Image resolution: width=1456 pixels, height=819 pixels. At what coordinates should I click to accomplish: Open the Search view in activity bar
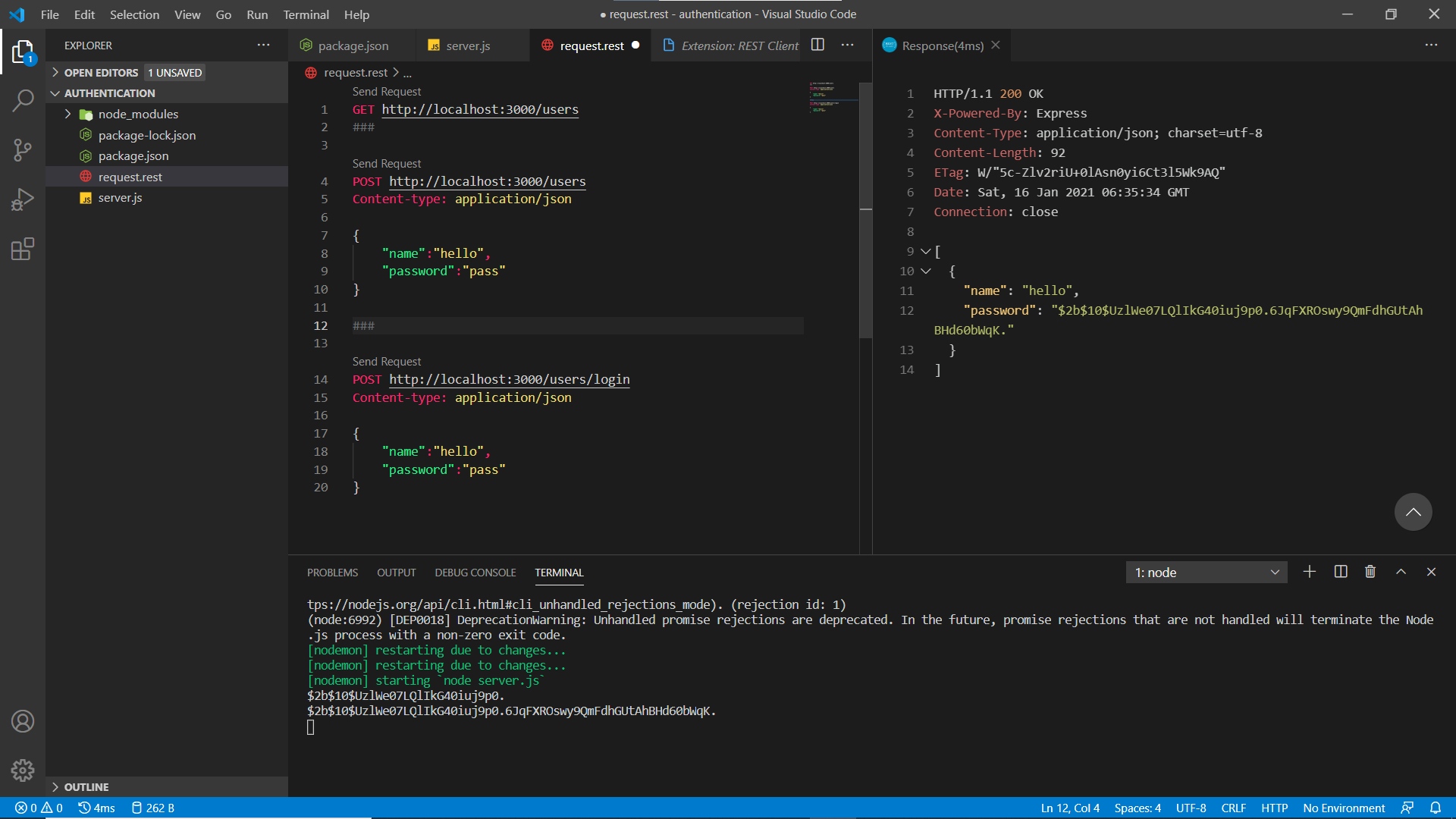[x=23, y=100]
